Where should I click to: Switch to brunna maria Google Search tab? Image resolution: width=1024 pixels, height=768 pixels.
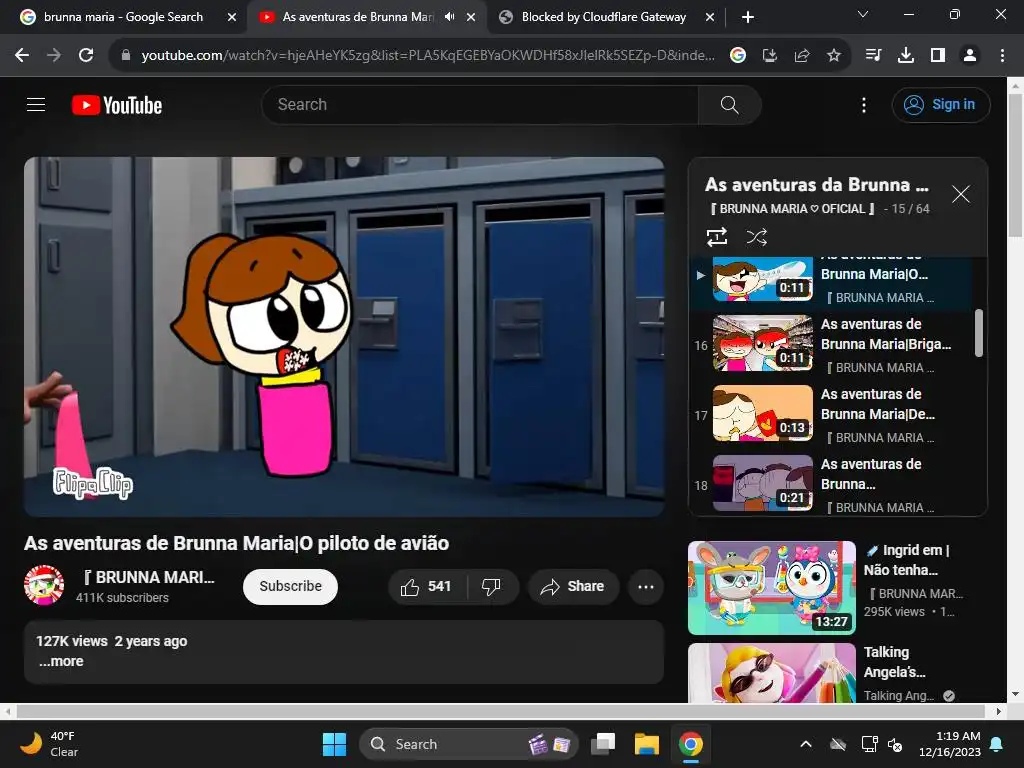[123, 17]
